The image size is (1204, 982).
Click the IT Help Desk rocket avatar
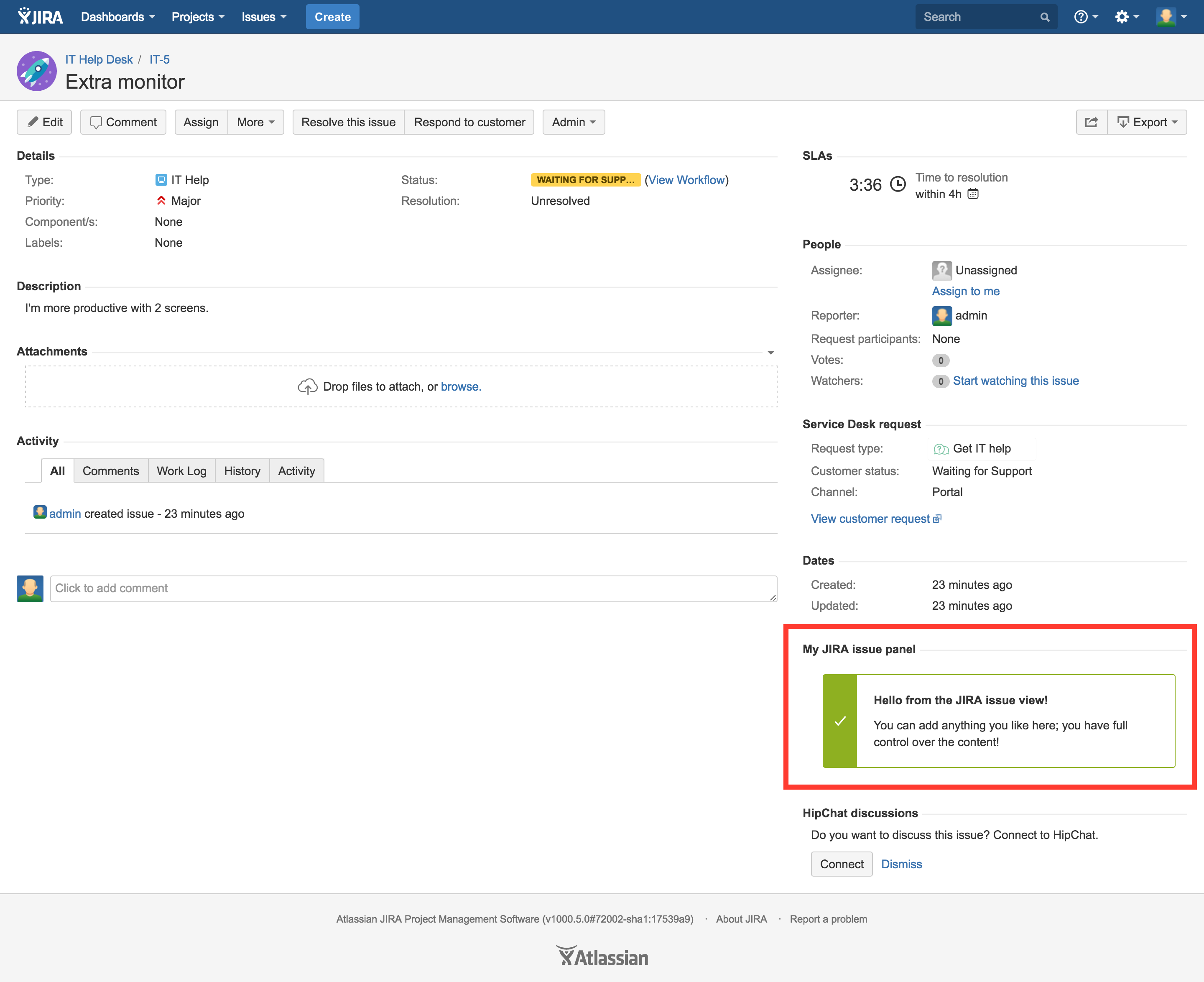pos(37,71)
